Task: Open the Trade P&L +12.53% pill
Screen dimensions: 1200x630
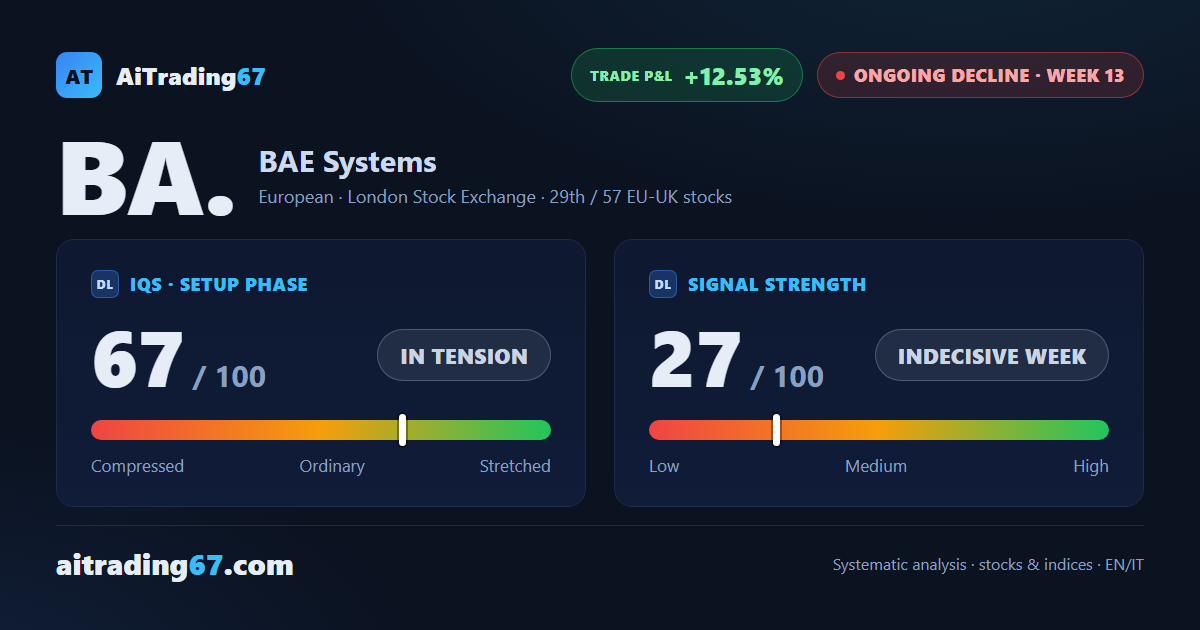Action: tap(687, 75)
